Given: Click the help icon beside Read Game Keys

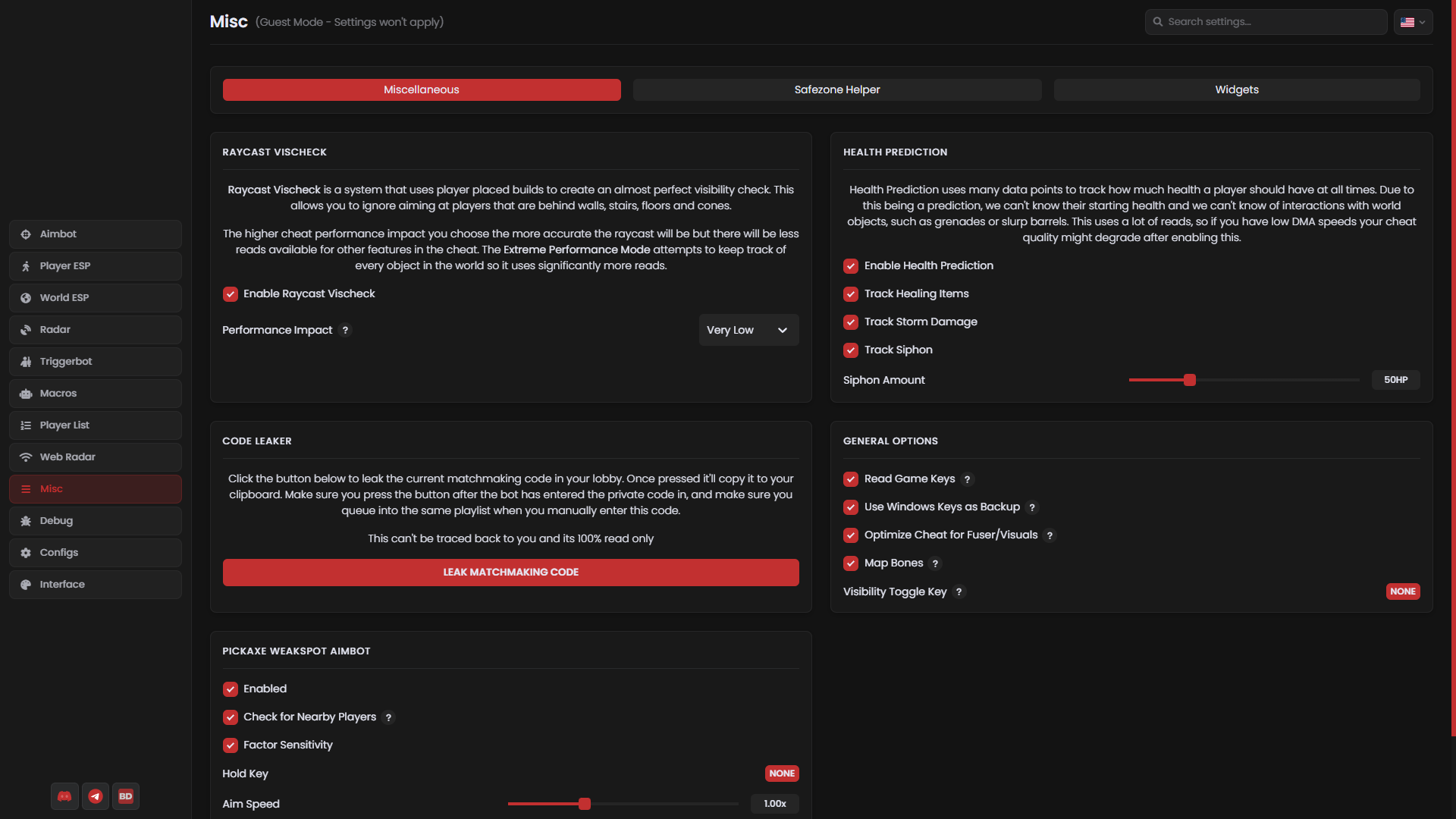Looking at the screenshot, I should pyautogui.click(x=968, y=479).
